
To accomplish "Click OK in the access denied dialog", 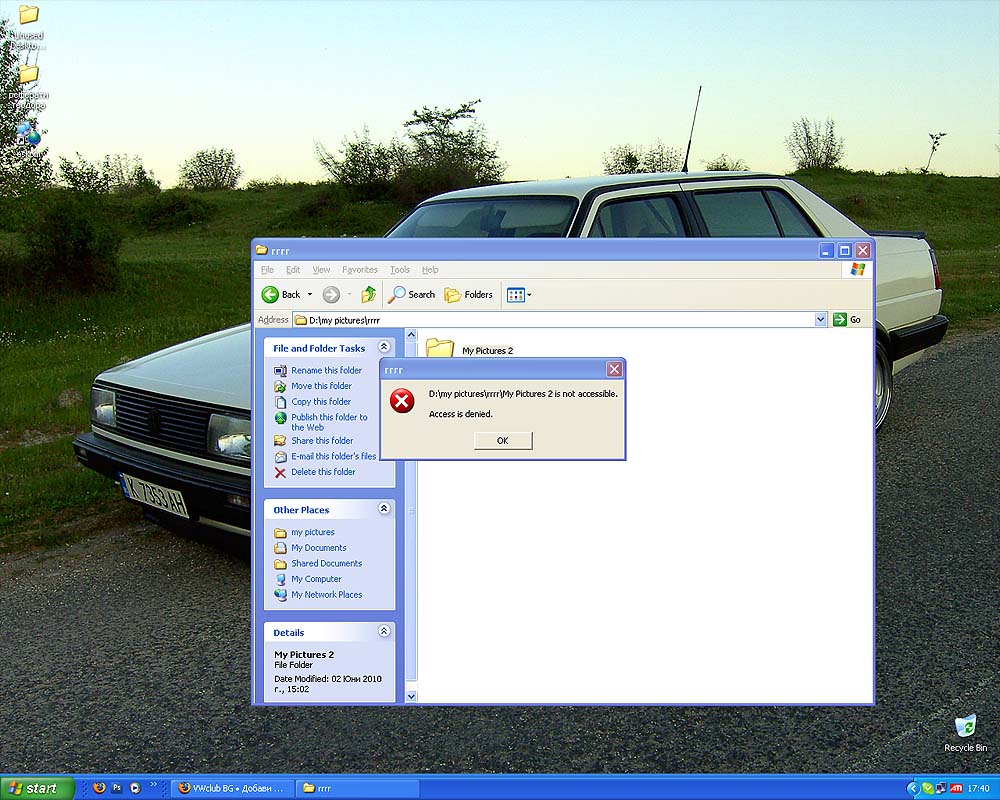I will pyautogui.click(x=502, y=440).
